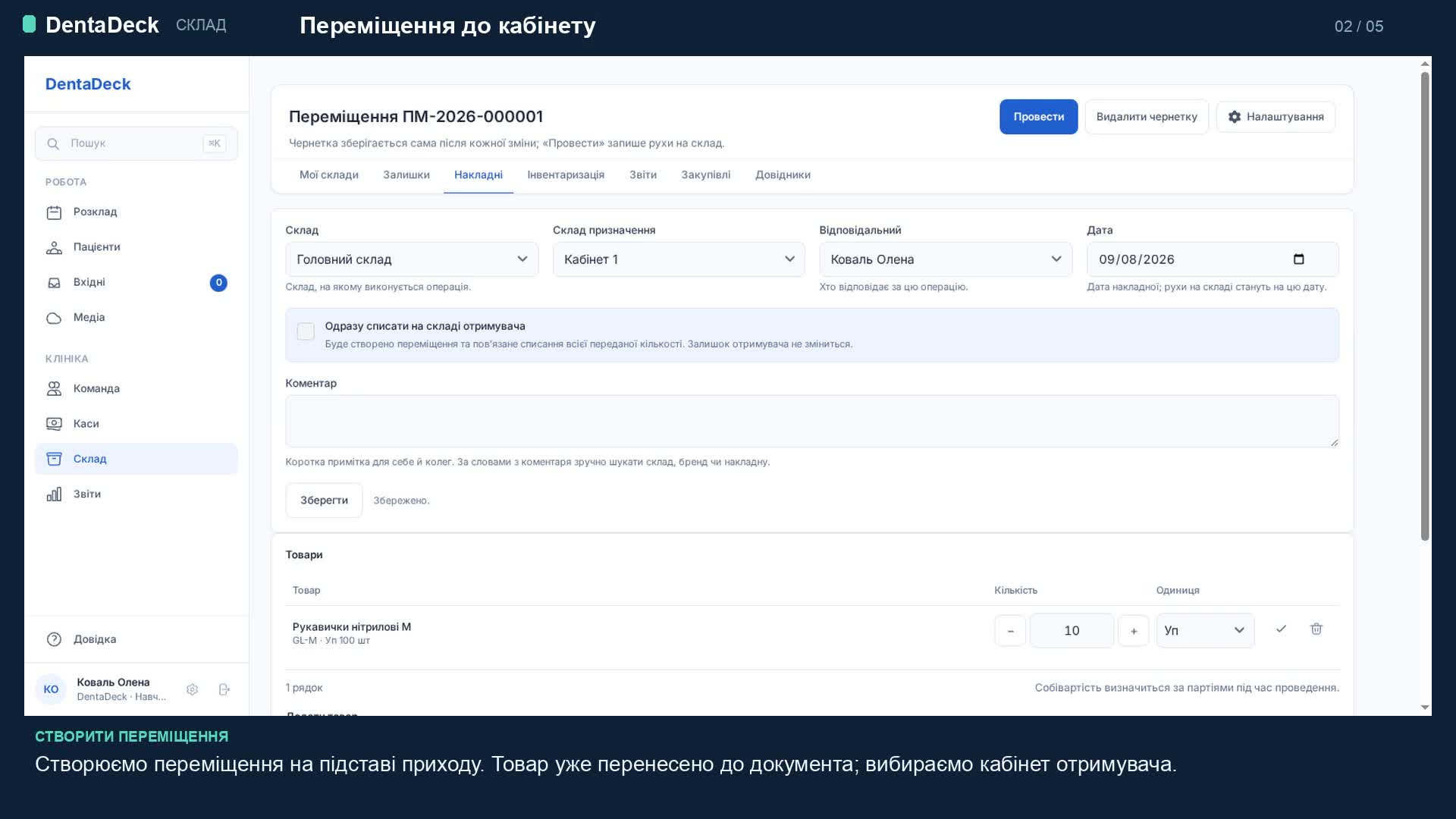Click into the Коментар text area
This screenshot has height=819, width=1456.
click(812, 421)
